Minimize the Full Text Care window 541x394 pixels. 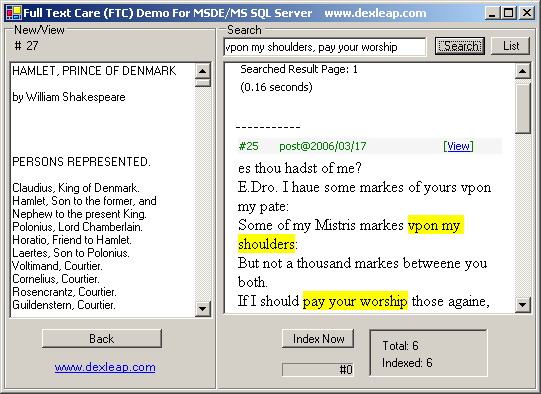pyautogui.click(x=492, y=13)
